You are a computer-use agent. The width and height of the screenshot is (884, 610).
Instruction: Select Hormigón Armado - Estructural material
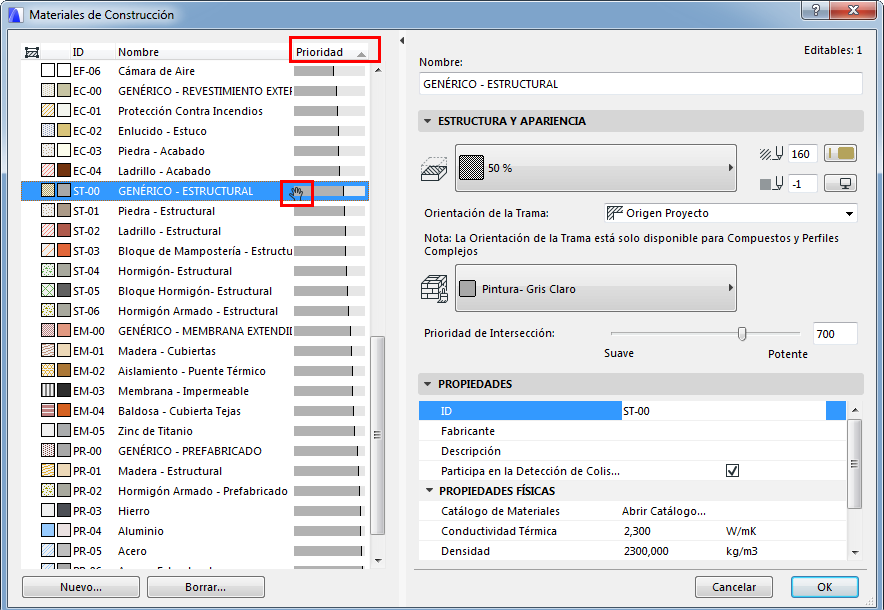(x=195, y=311)
